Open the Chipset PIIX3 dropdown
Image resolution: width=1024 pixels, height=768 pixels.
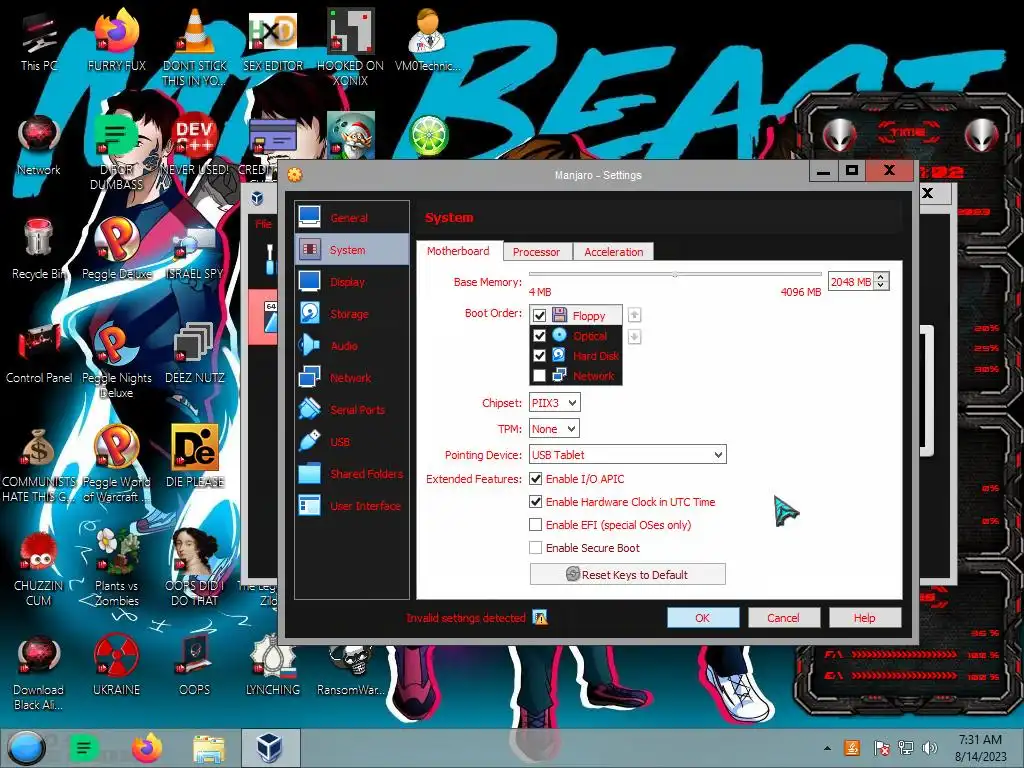554,403
